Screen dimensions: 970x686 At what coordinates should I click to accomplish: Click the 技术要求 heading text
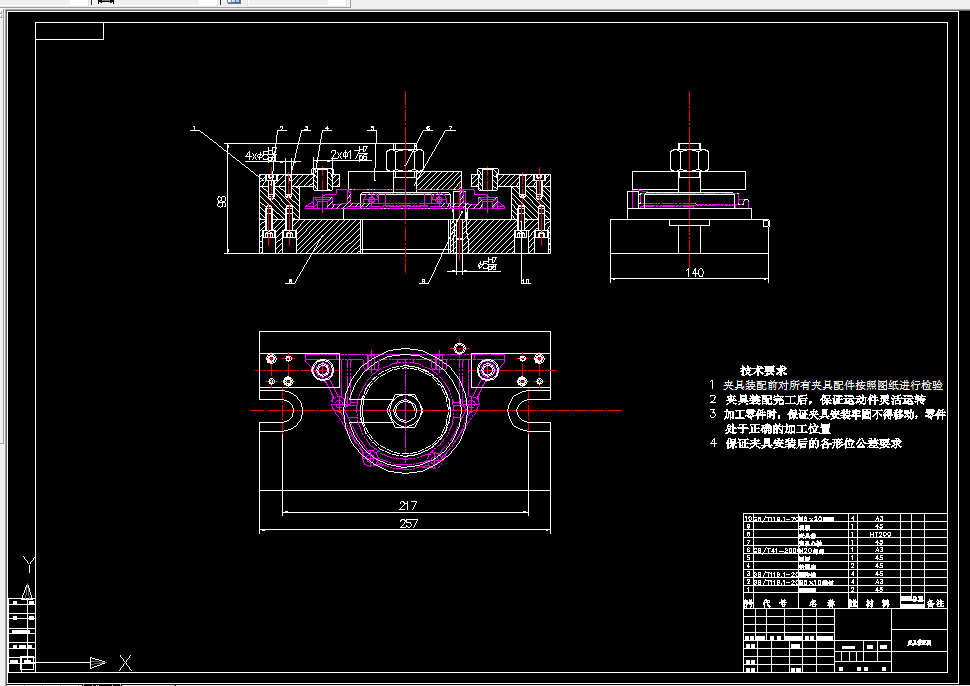pyautogui.click(x=763, y=371)
